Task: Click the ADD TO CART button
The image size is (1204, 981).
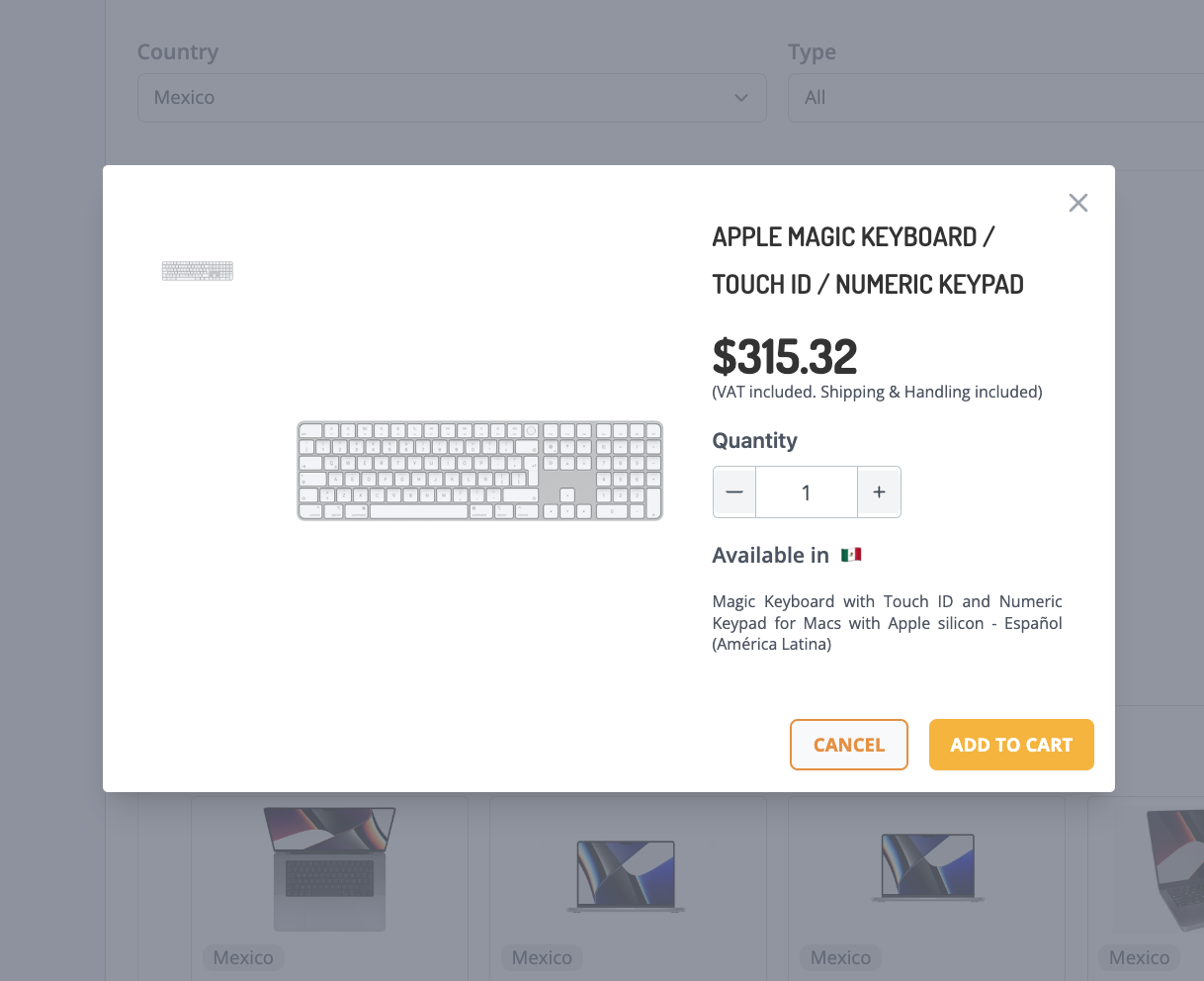Action: pyautogui.click(x=1010, y=745)
